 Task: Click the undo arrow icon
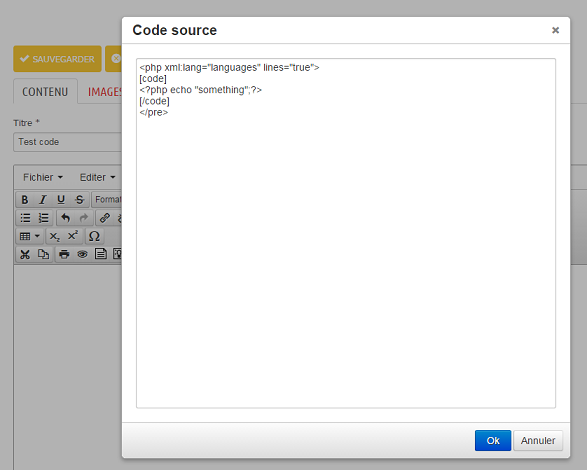(x=66, y=218)
